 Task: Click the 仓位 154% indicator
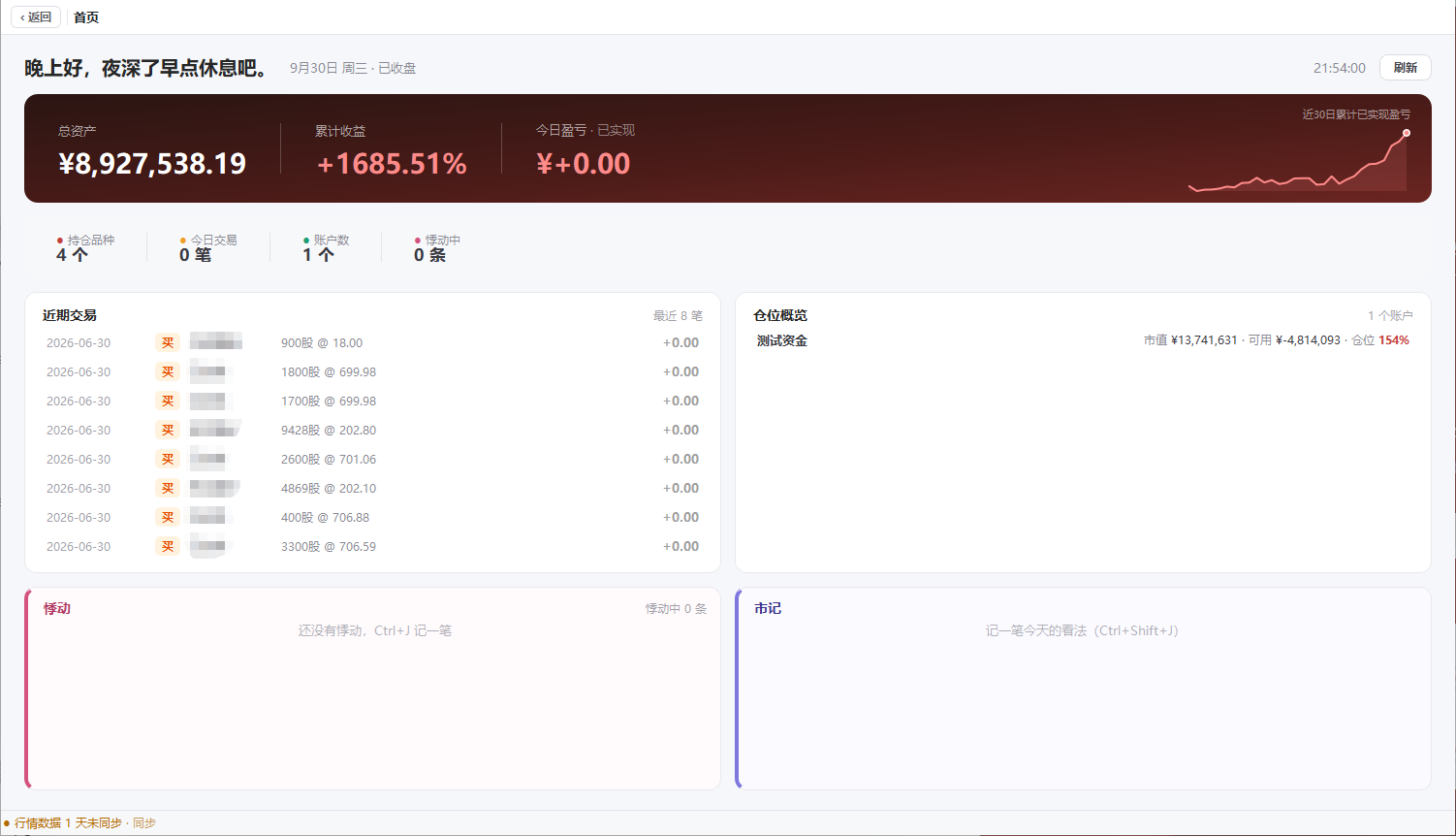point(1380,340)
